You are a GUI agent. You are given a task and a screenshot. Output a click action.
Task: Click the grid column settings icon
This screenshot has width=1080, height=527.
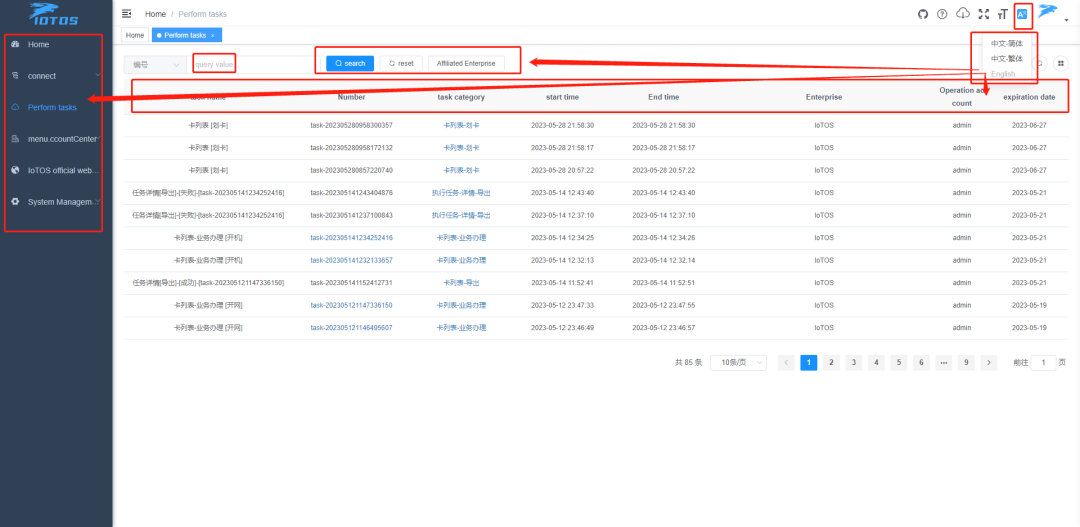click(x=1062, y=63)
